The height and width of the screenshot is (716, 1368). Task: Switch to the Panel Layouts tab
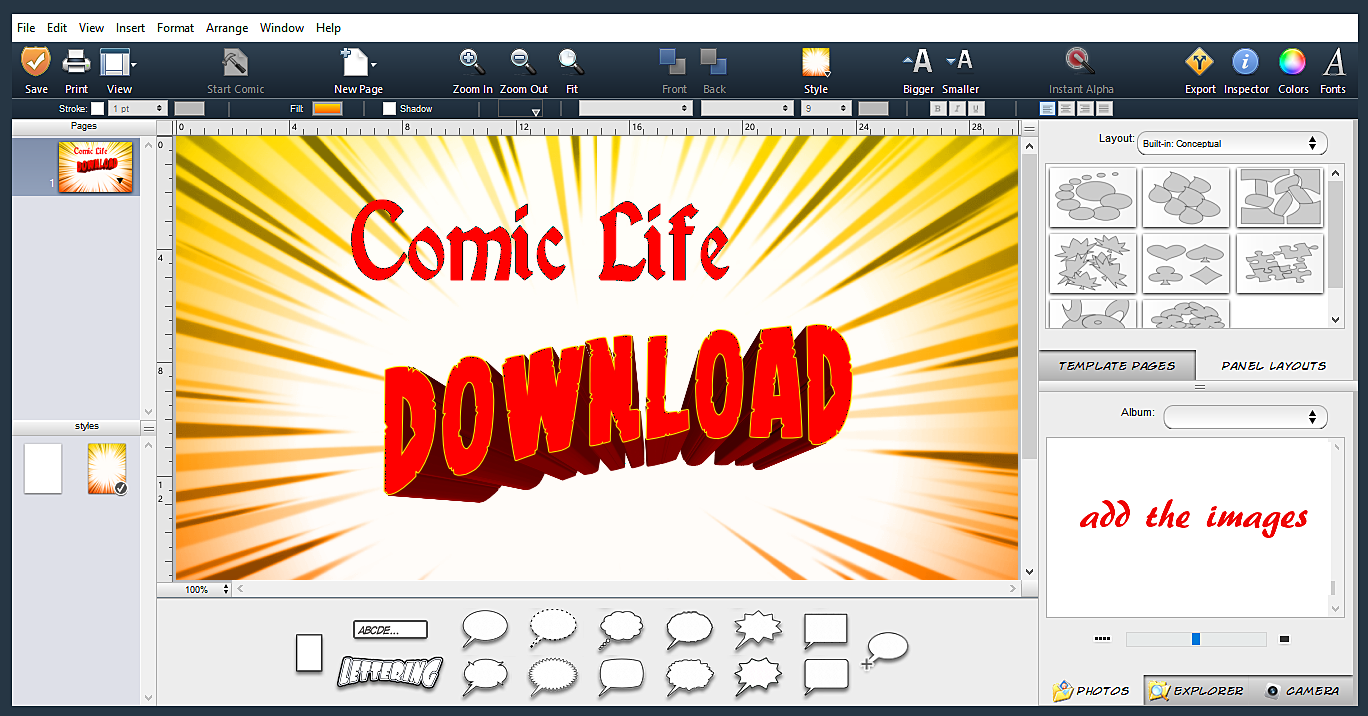(x=1273, y=366)
